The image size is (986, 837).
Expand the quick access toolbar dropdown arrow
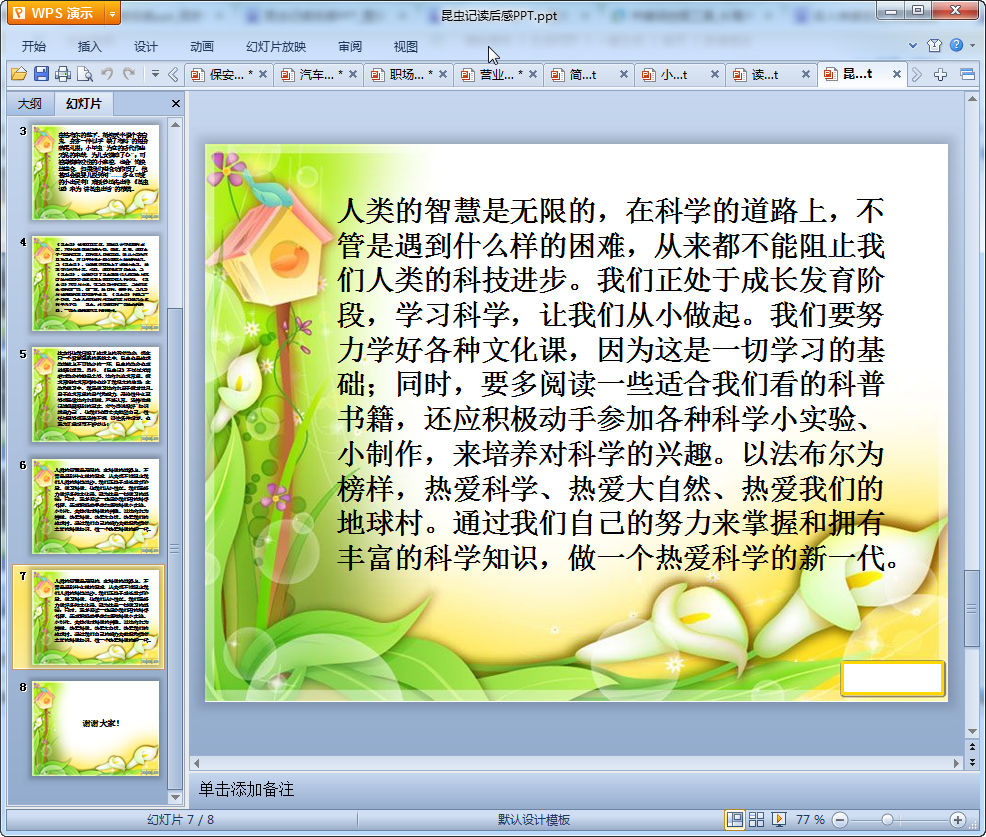155,74
